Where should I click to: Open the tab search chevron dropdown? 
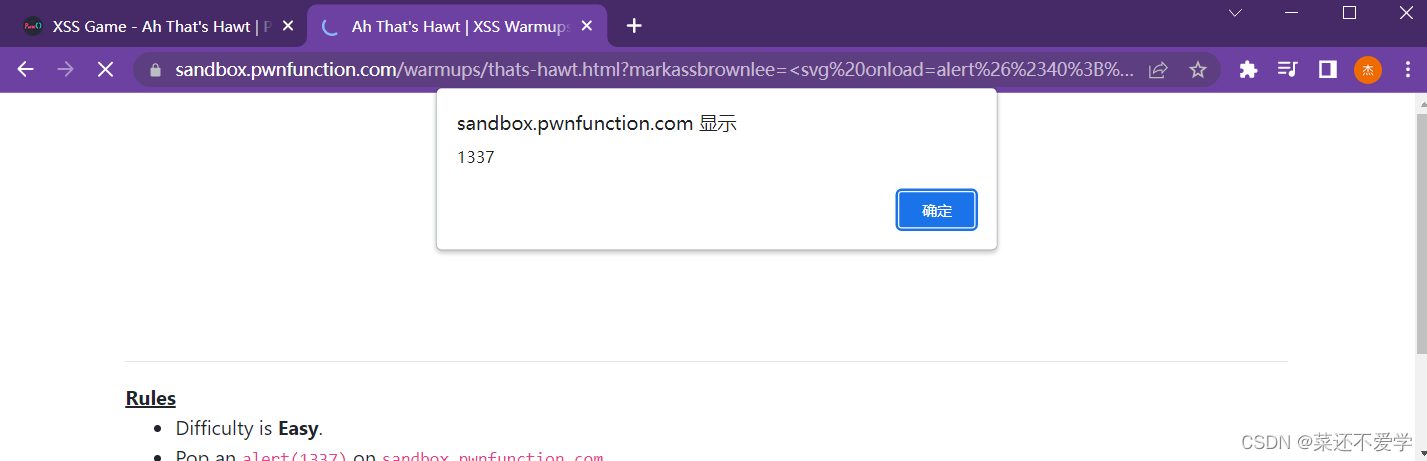1235,13
